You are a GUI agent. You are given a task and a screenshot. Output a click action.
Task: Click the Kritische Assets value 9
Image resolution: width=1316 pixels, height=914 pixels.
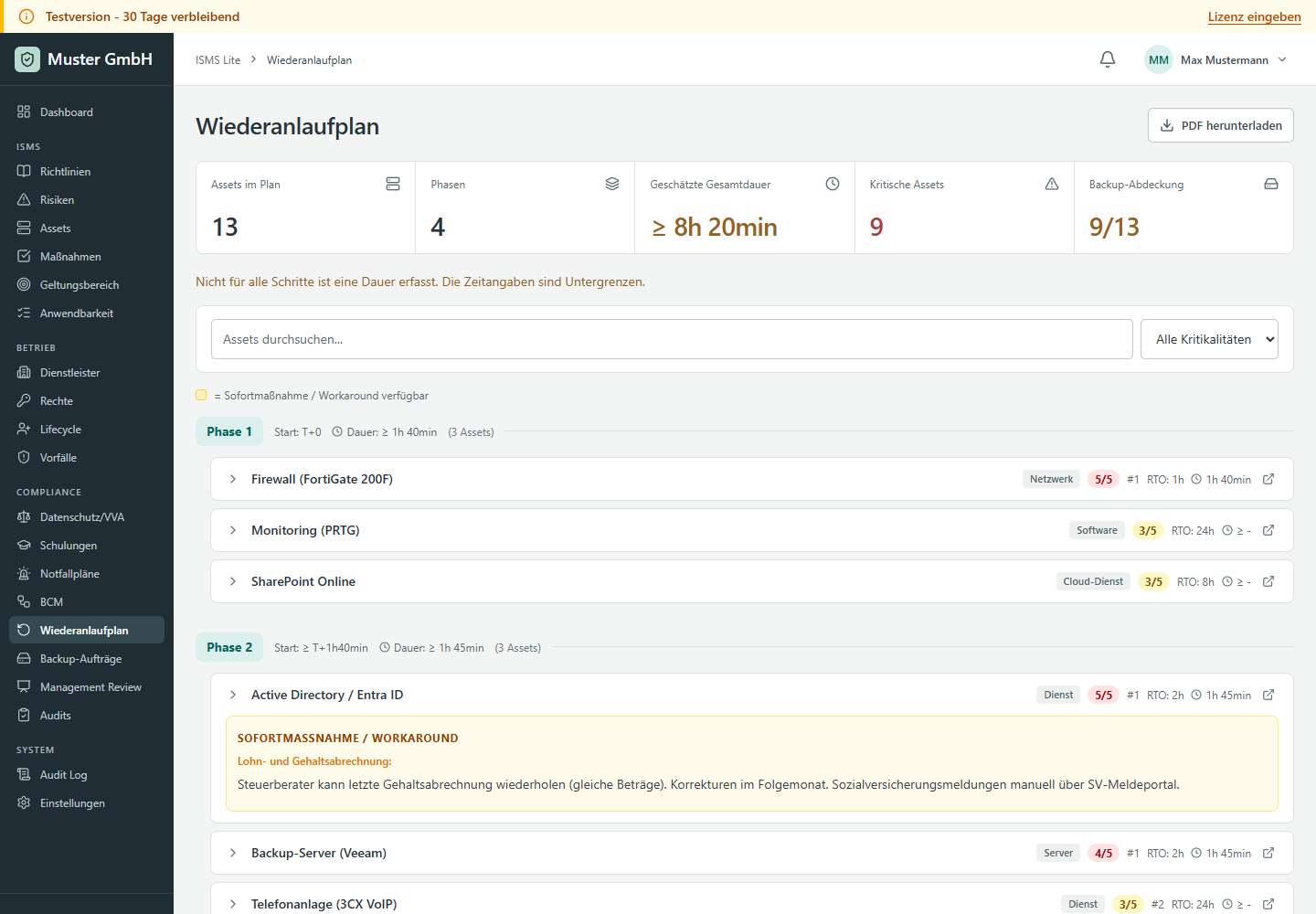pos(876,227)
